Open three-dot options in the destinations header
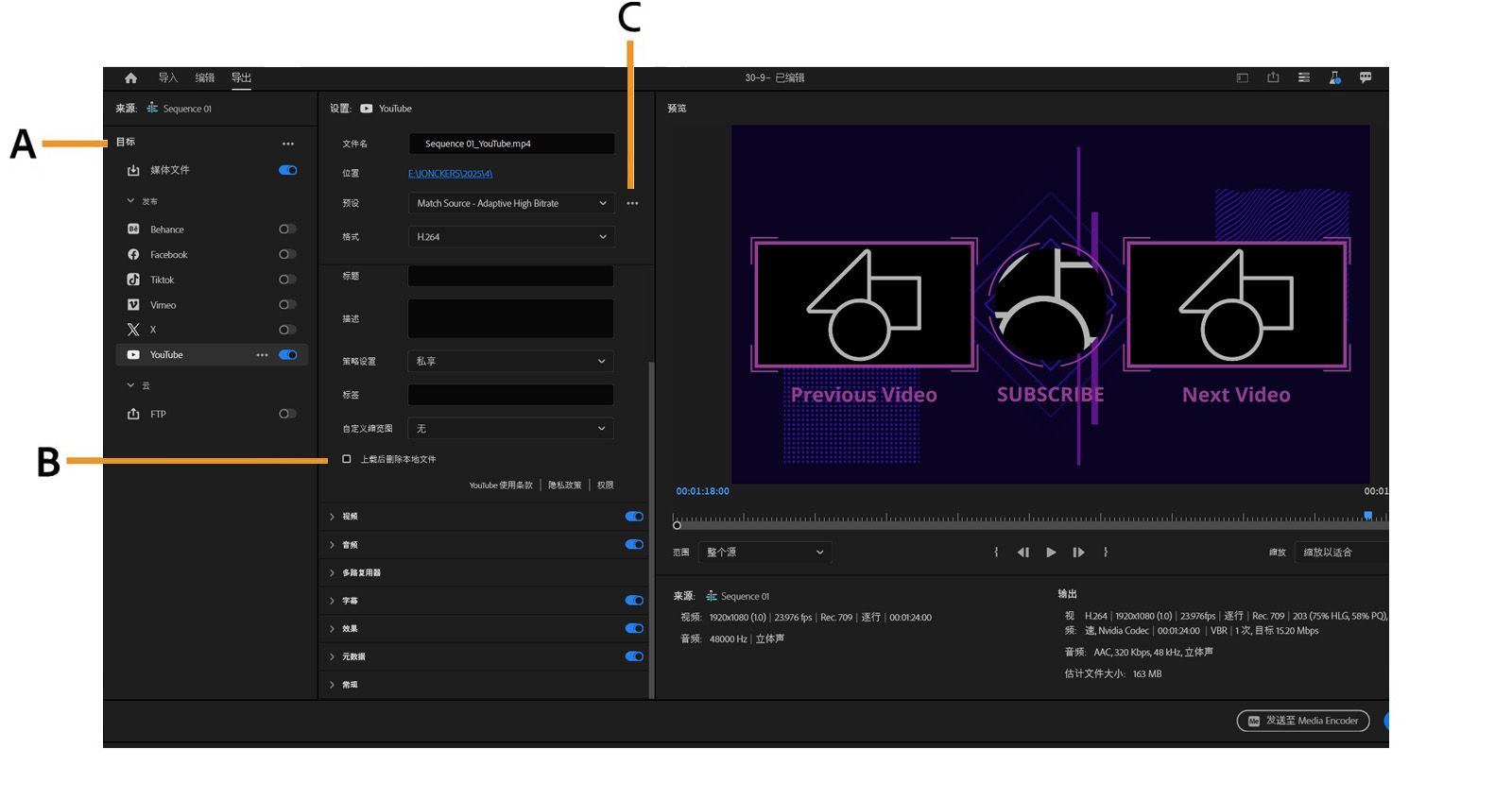The width and height of the screenshot is (1512, 800). 288,145
